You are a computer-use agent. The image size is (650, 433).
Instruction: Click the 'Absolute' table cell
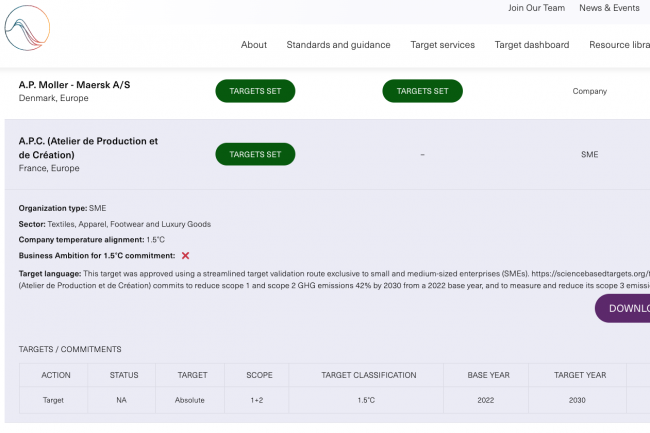pyautogui.click(x=189, y=400)
